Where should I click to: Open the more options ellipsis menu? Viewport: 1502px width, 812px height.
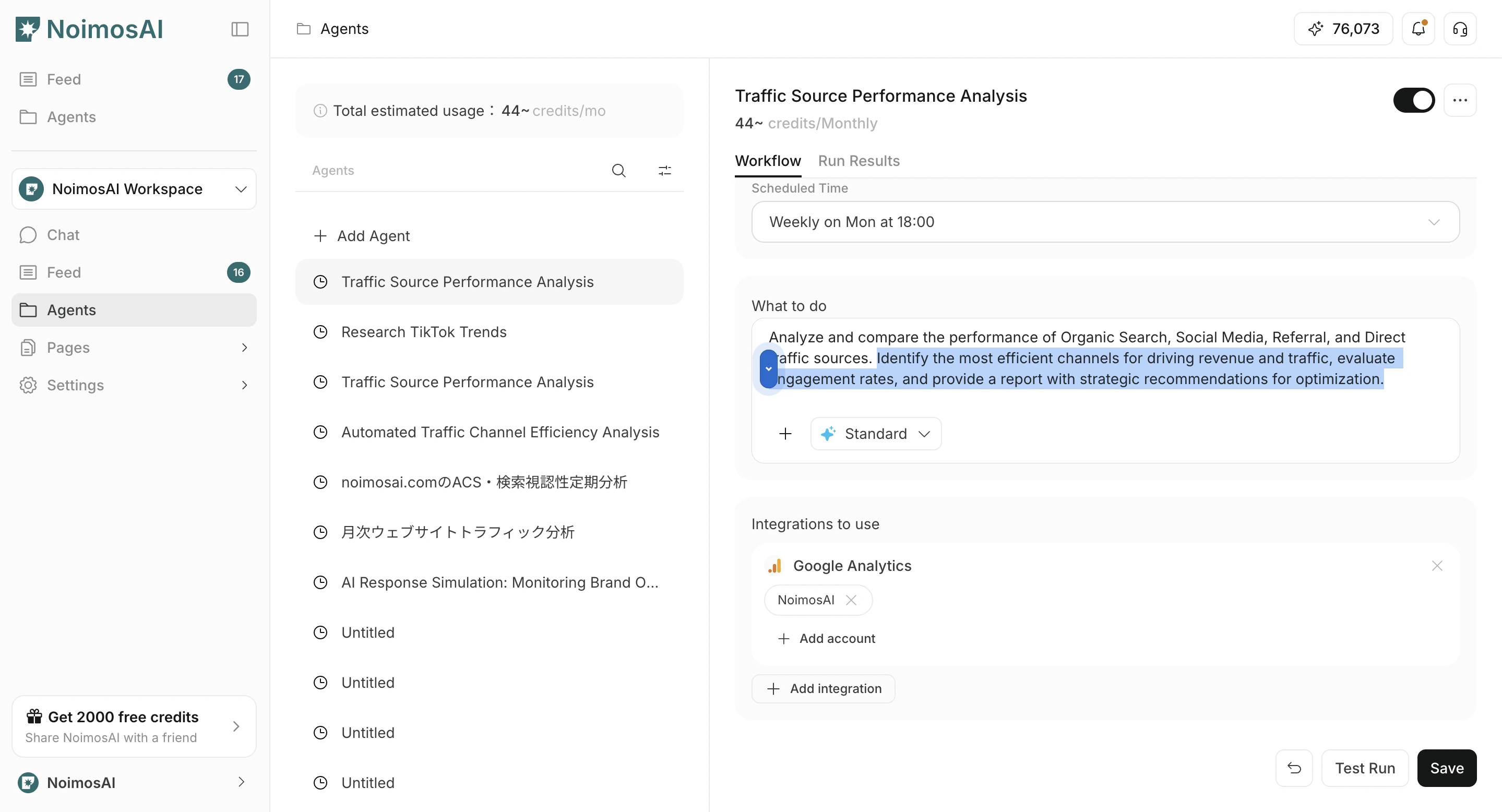pyautogui.click(x=1459, y=100)
